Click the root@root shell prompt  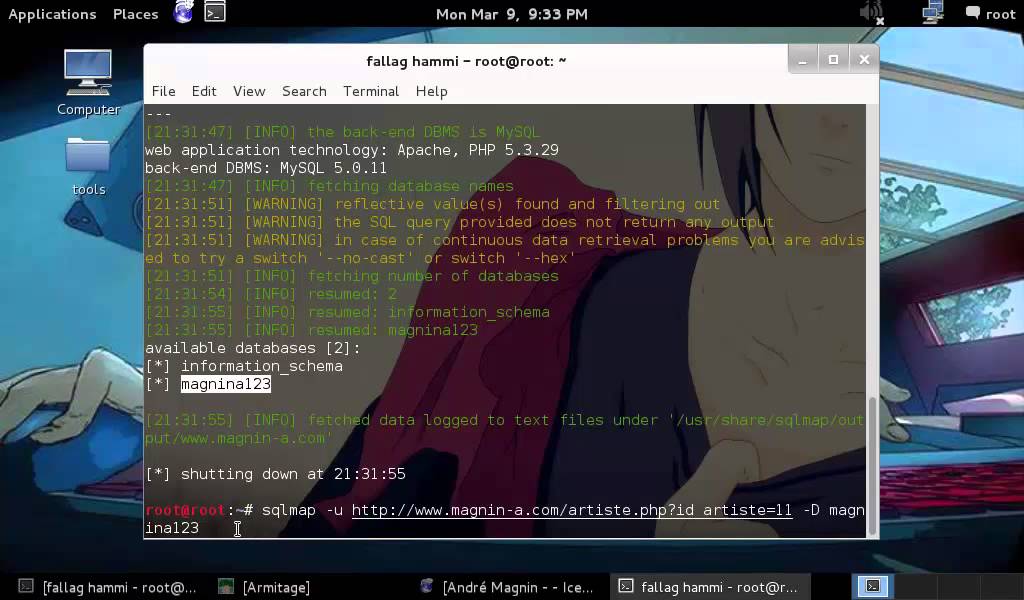[x=199, y=510]
